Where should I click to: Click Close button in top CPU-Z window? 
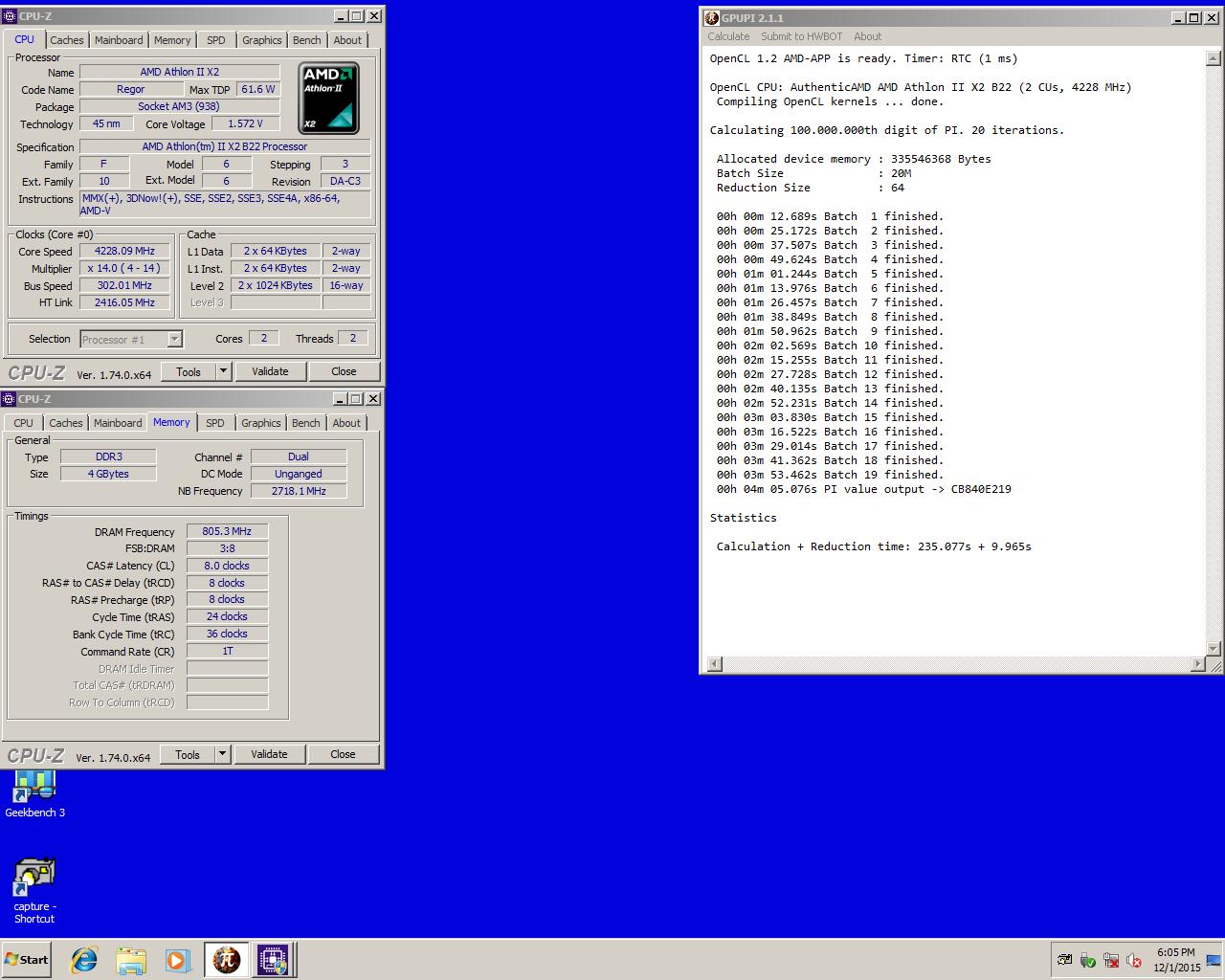344,371
